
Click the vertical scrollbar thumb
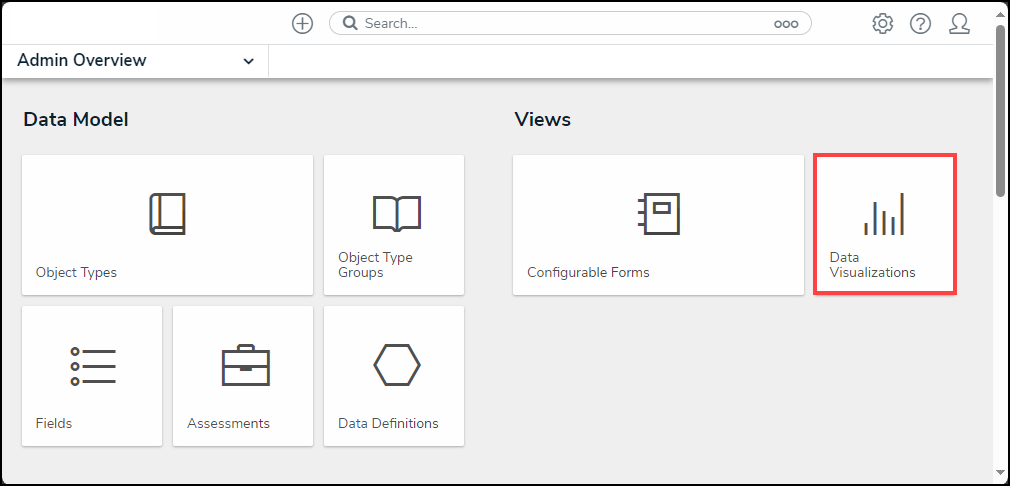tap(1001, 110)
